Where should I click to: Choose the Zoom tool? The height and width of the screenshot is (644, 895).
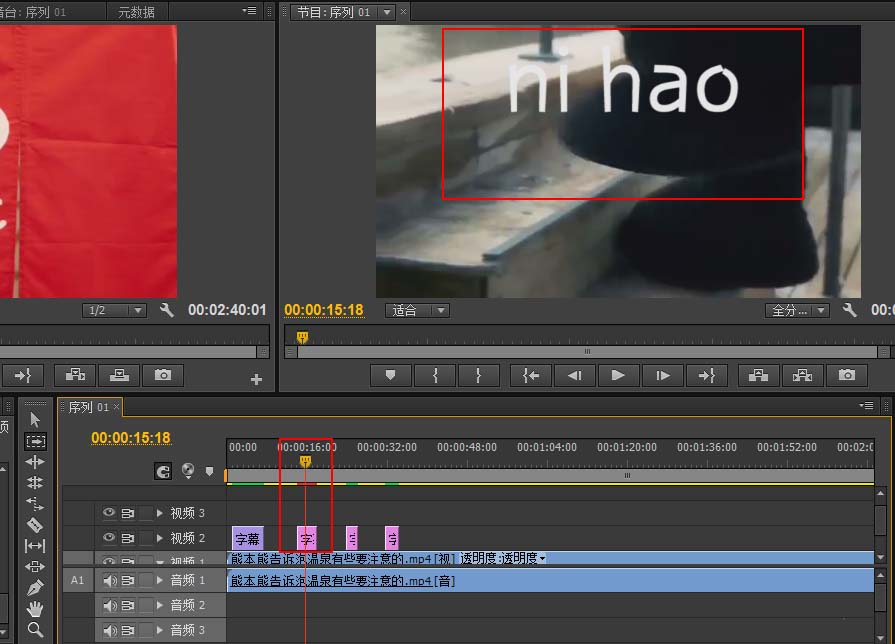34,627
